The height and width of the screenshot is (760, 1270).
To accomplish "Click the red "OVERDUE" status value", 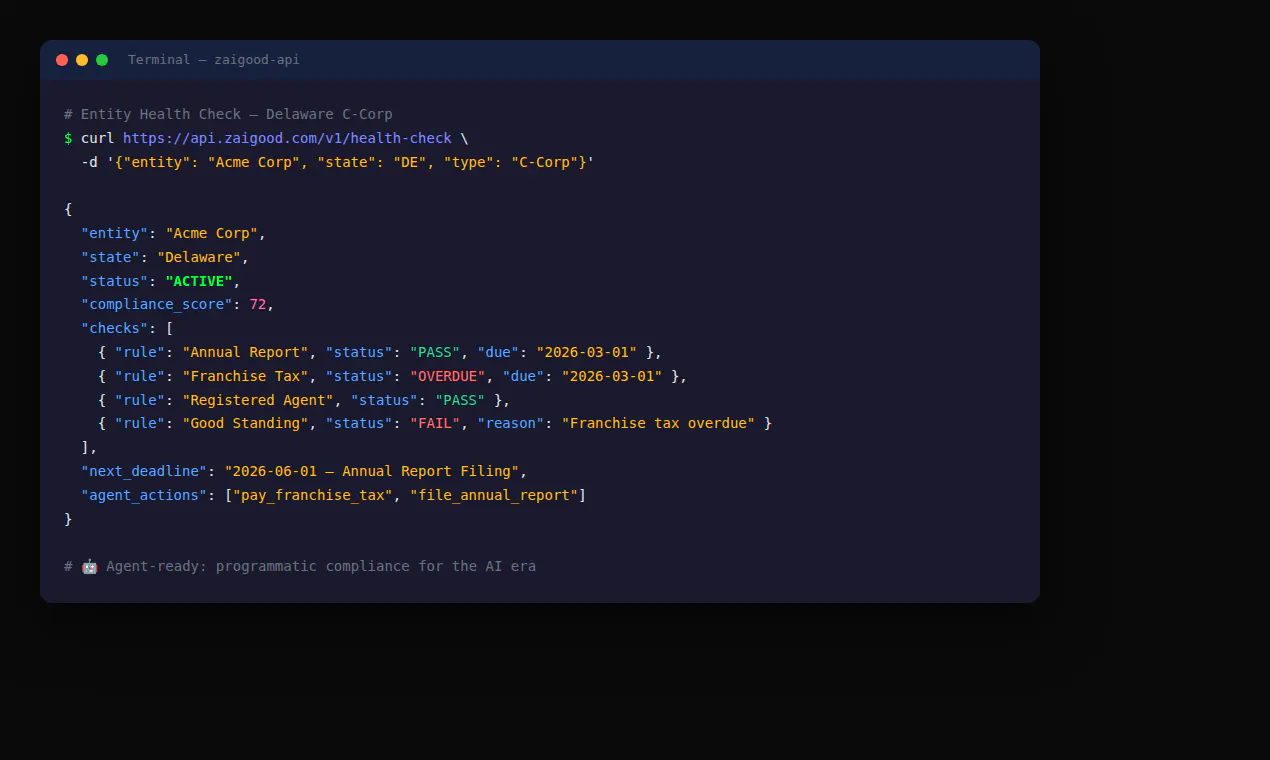I will pyautogui.click(x=447, y=376).
